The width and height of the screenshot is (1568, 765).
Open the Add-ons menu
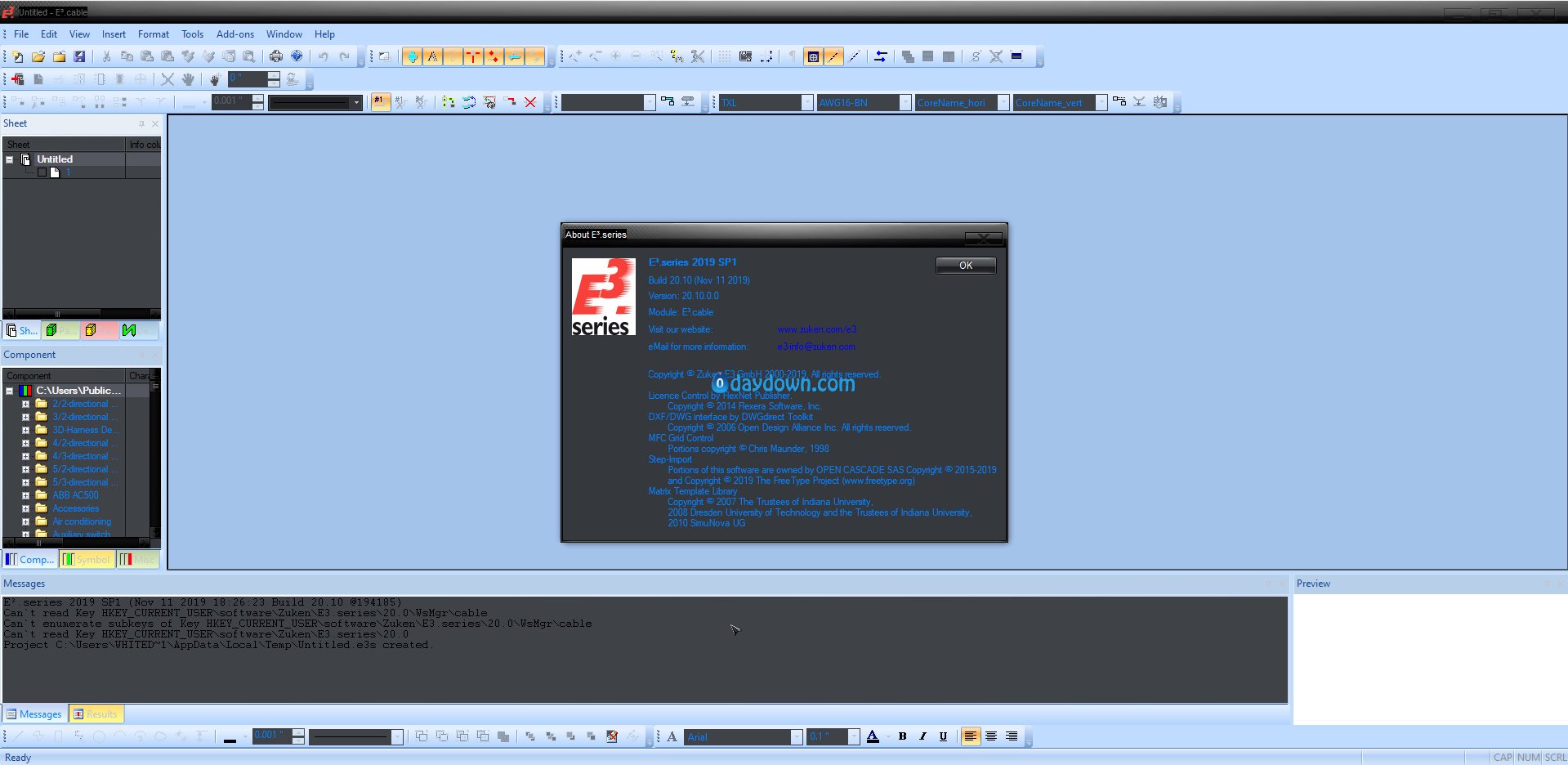coord(235,34)
